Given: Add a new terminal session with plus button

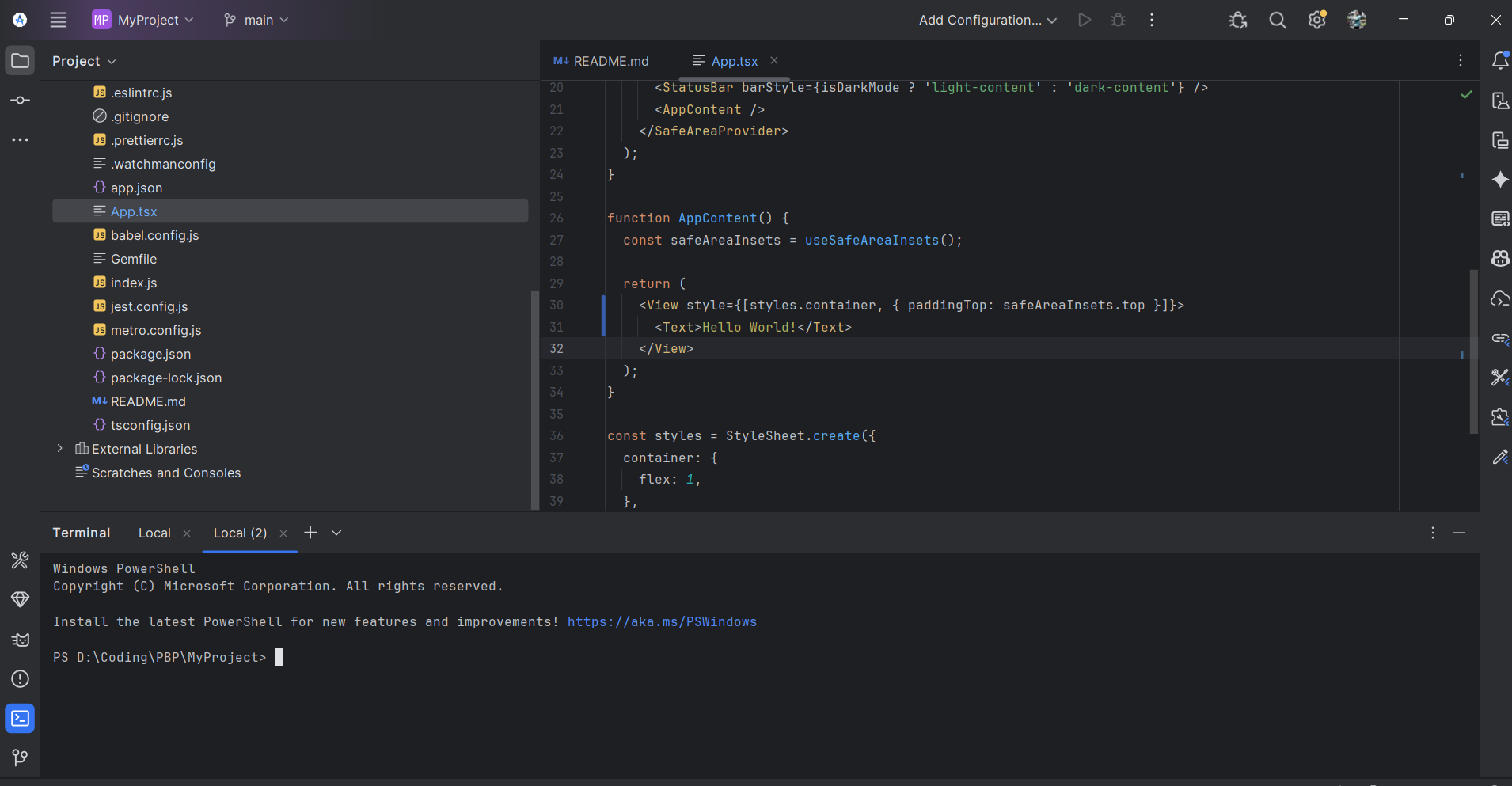Looking at the screenshot, I should click(310, 533).
